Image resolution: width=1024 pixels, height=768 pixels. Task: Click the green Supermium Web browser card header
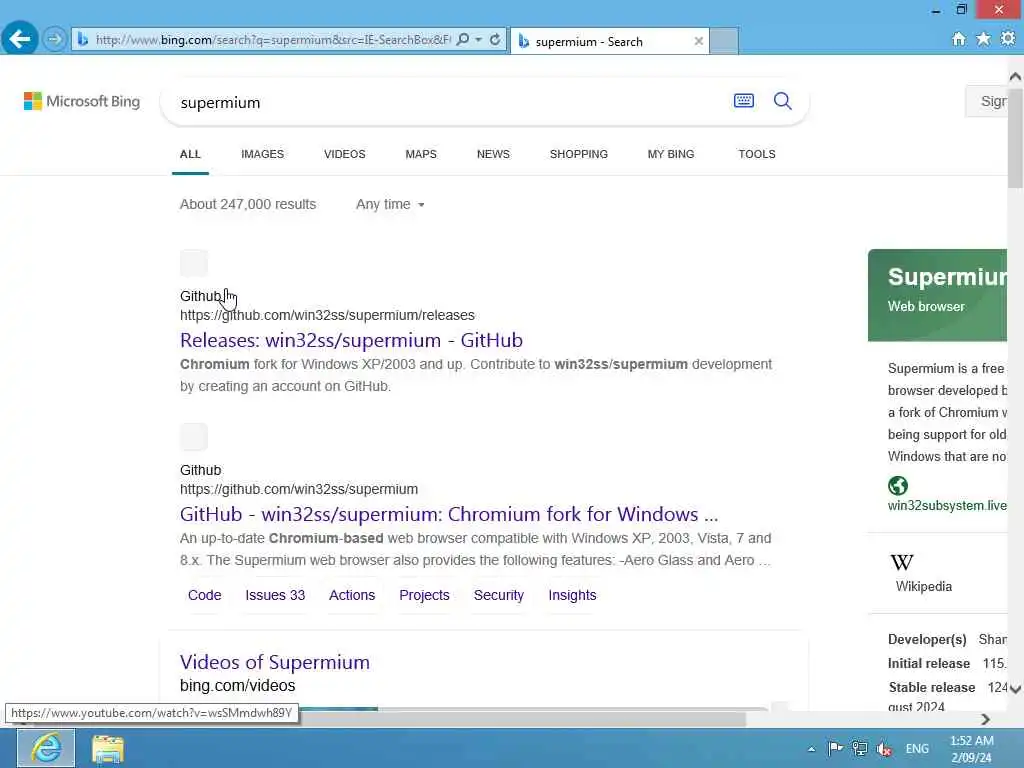click(x=937, y=295)
